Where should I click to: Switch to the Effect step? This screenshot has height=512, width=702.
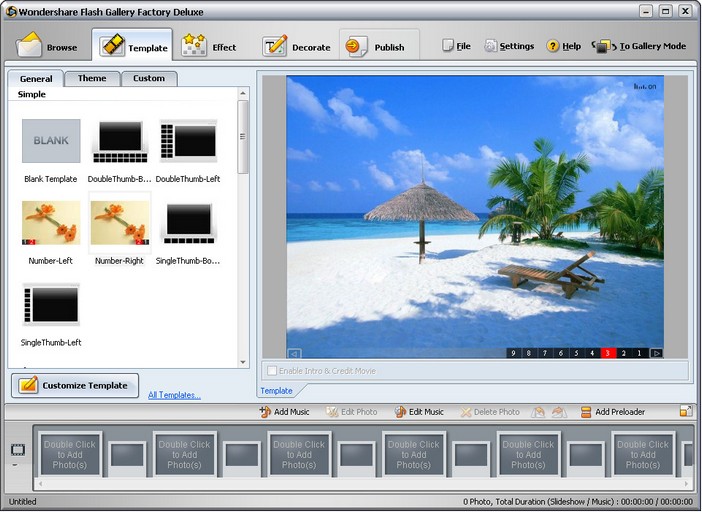coord(210,46)
